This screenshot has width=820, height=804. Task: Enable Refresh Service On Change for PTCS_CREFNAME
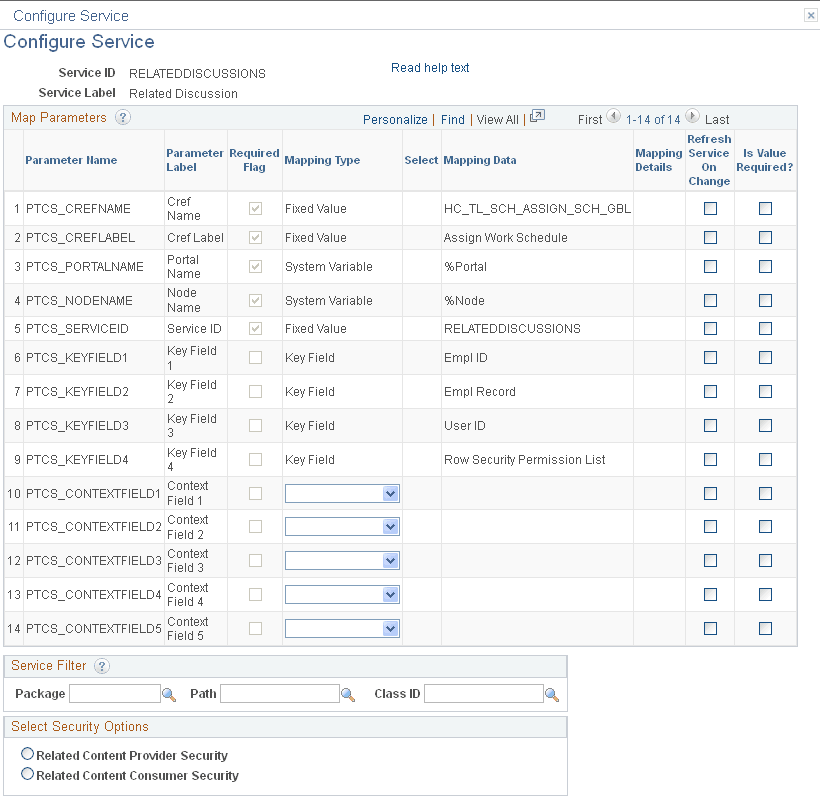coord(710,208)
